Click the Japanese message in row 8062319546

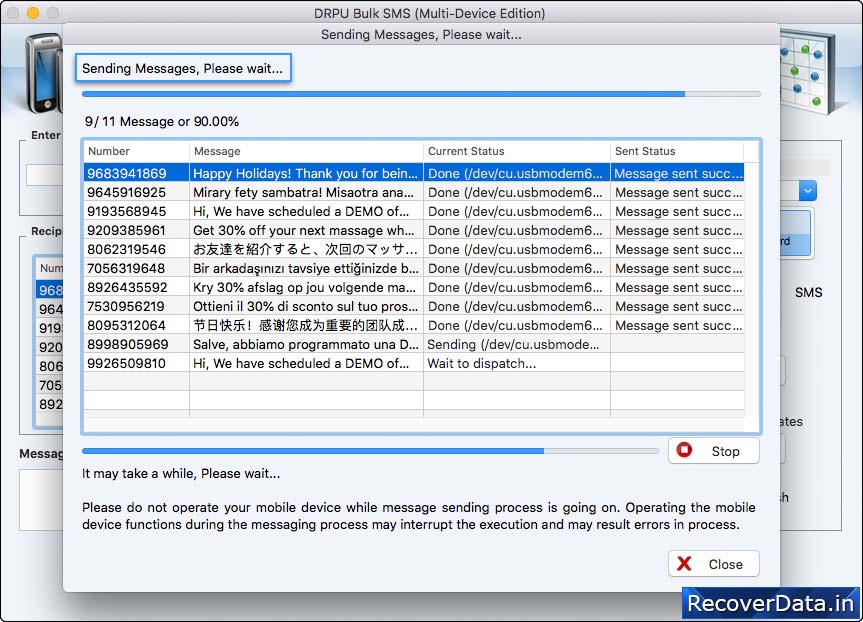[305, 249]
